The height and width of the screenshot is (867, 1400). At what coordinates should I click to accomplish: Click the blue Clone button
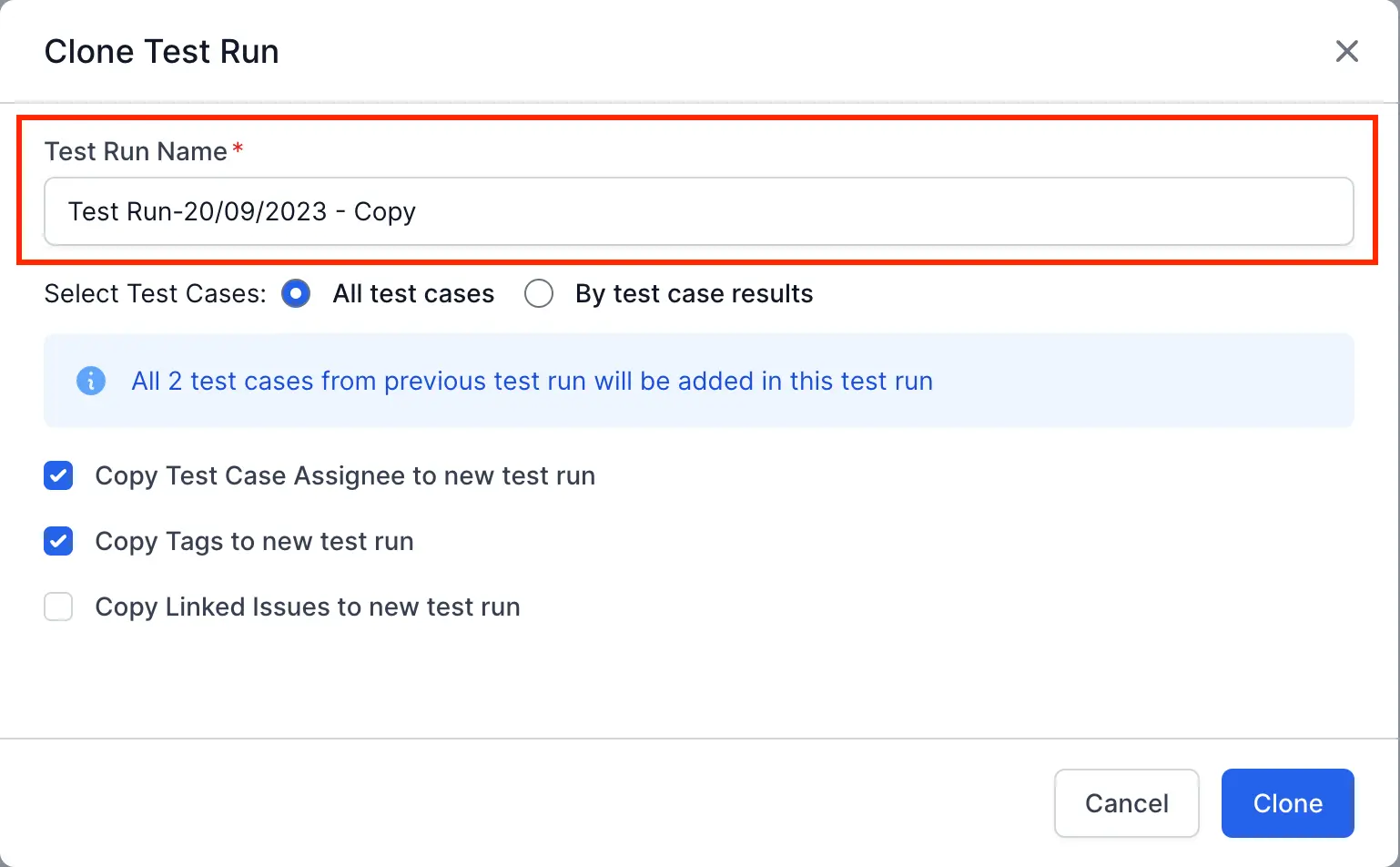[1287, 803]
